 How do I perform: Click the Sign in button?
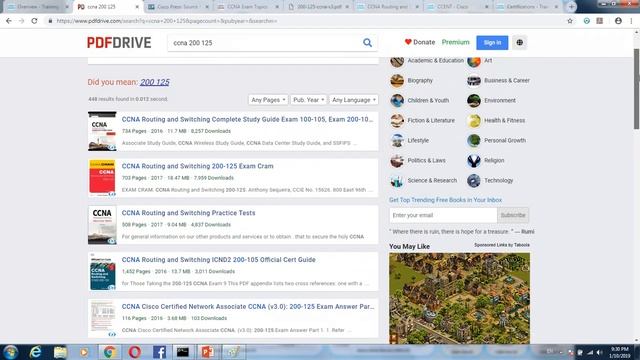[x=492, y=42]
